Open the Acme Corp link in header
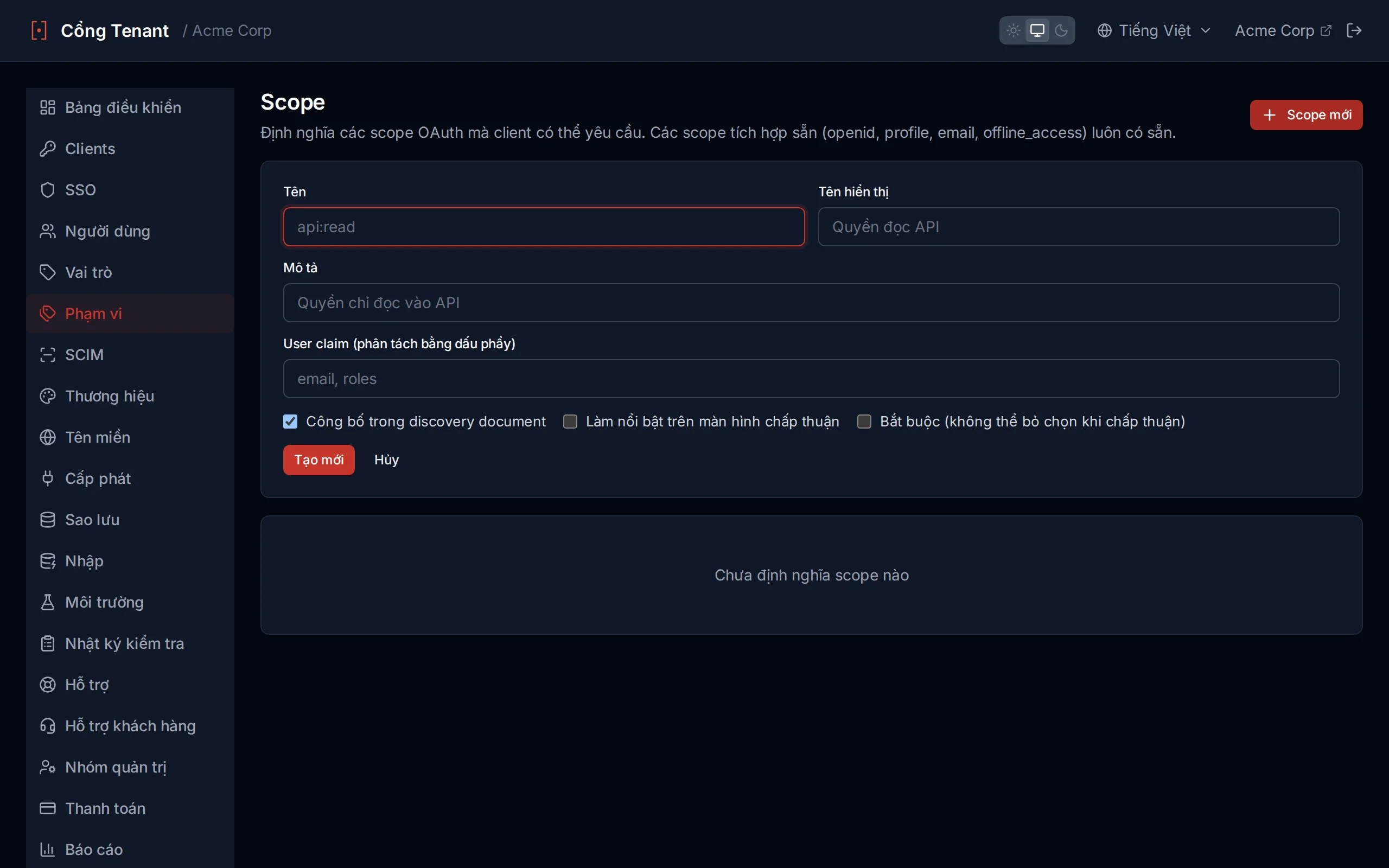This screenshot has width=1389, height=868. [1283, 30]
